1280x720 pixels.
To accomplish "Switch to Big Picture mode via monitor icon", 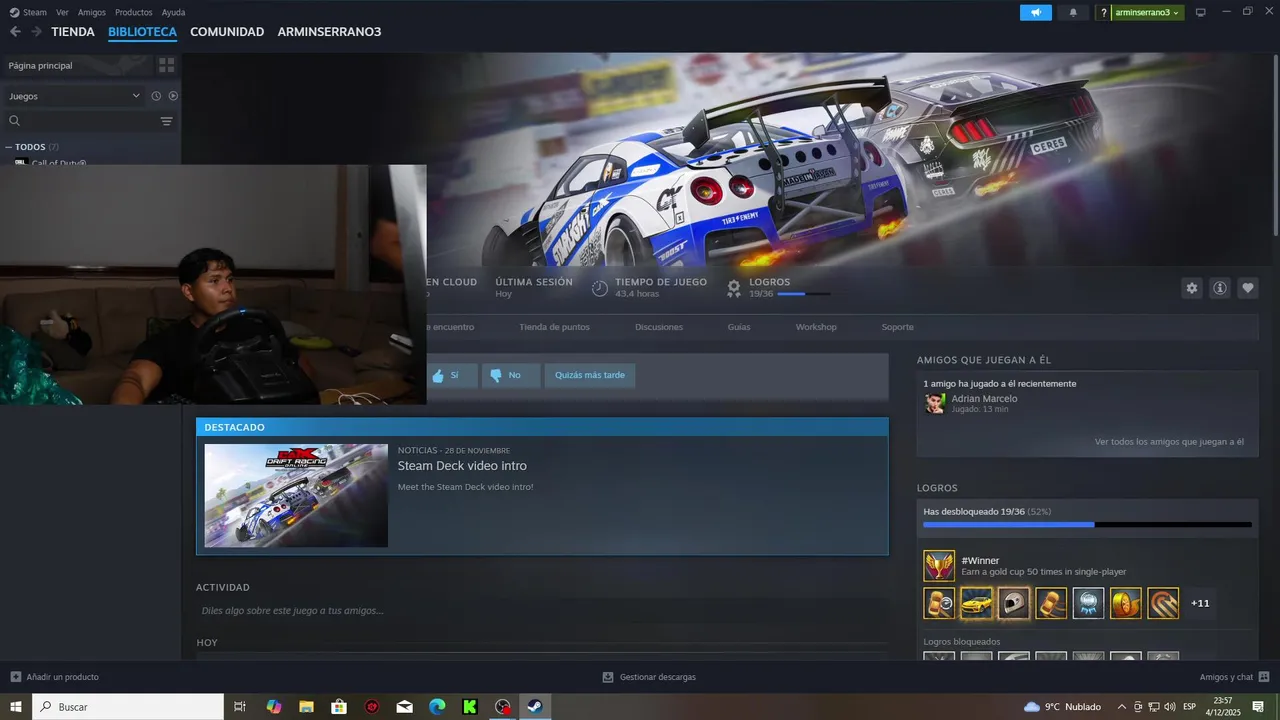I will coord(1201,13).
